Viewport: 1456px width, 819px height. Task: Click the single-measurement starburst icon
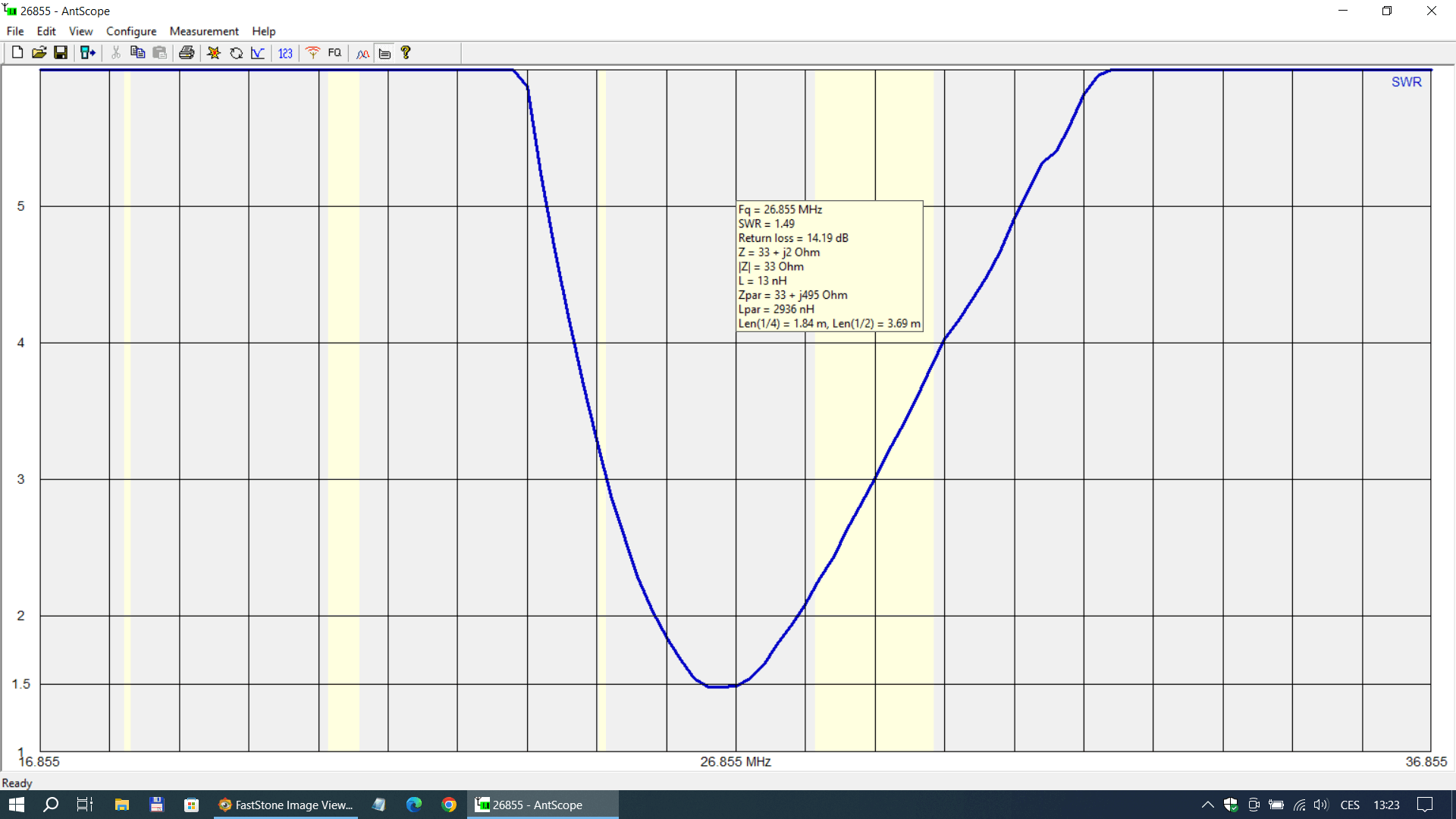(214, 52)
